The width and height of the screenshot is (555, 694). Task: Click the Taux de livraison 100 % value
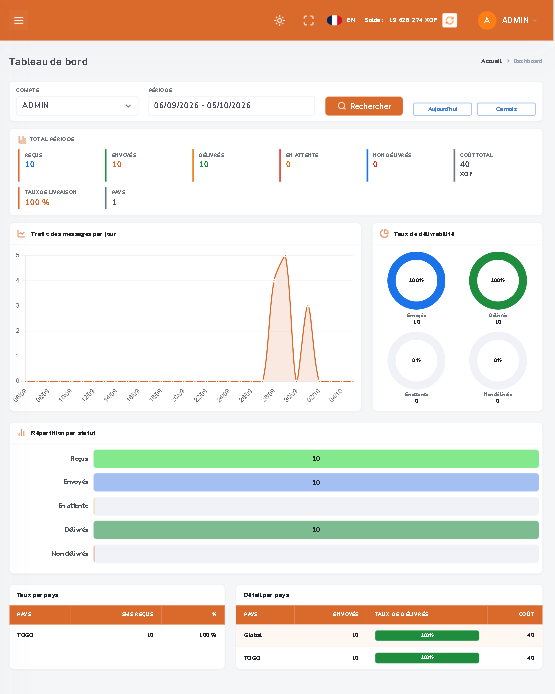pos(37,202)
